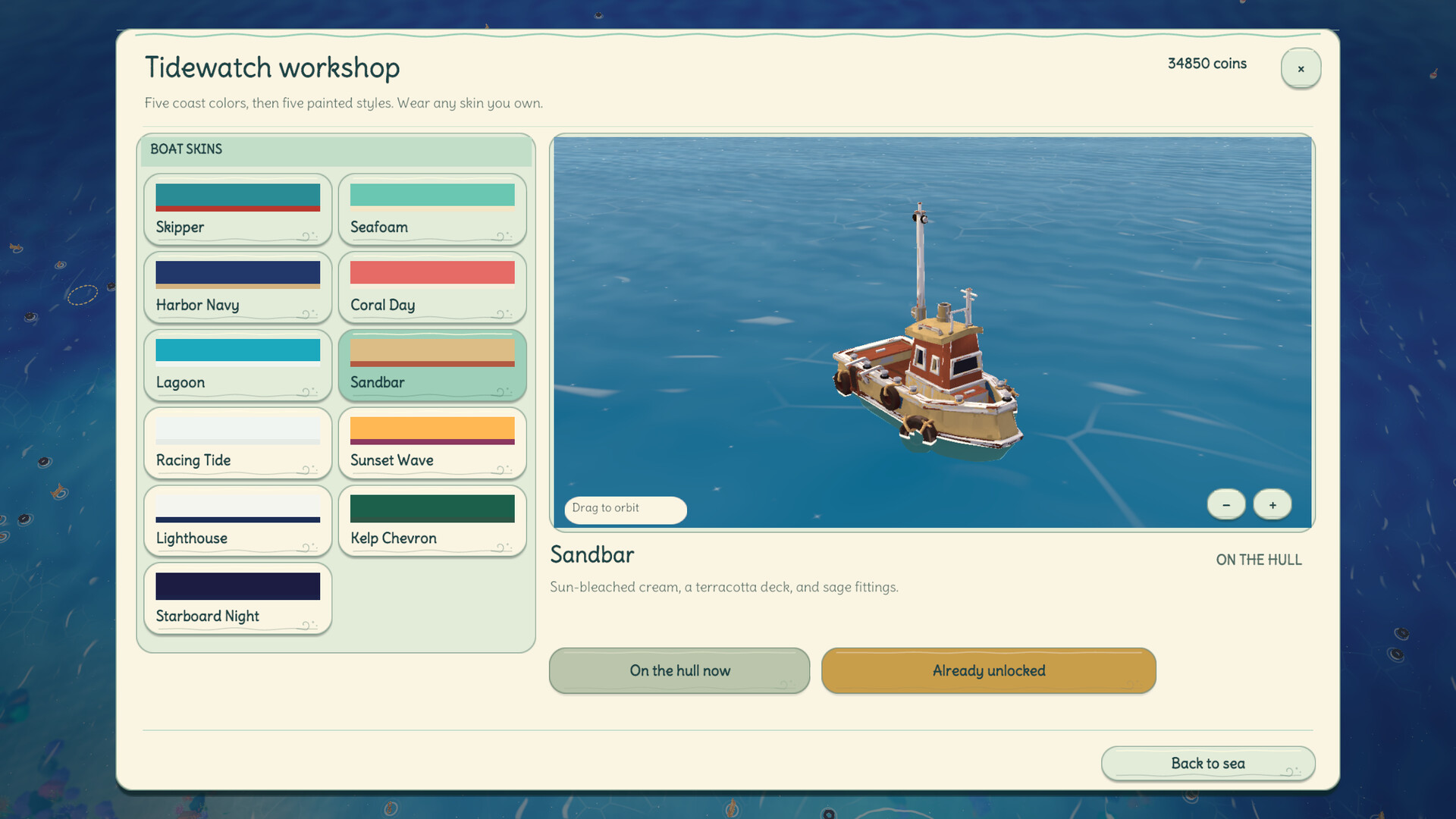1456x819 pixels.
Task: Zoom out the boat preview
Action: pyautogui.click(x=1226, y=505)
